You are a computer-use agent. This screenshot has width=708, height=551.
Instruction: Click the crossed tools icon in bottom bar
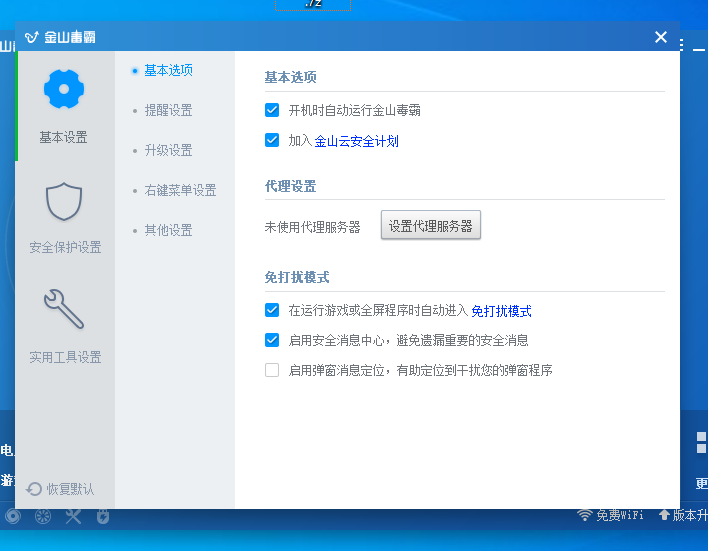73,516
